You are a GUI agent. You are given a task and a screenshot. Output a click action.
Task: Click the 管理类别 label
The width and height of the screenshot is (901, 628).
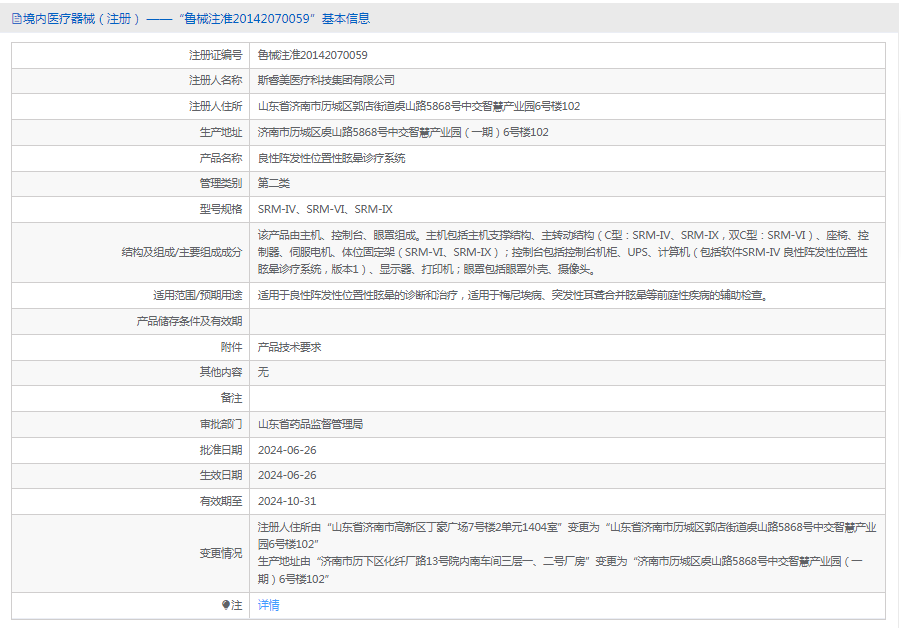tap(221, 183)
